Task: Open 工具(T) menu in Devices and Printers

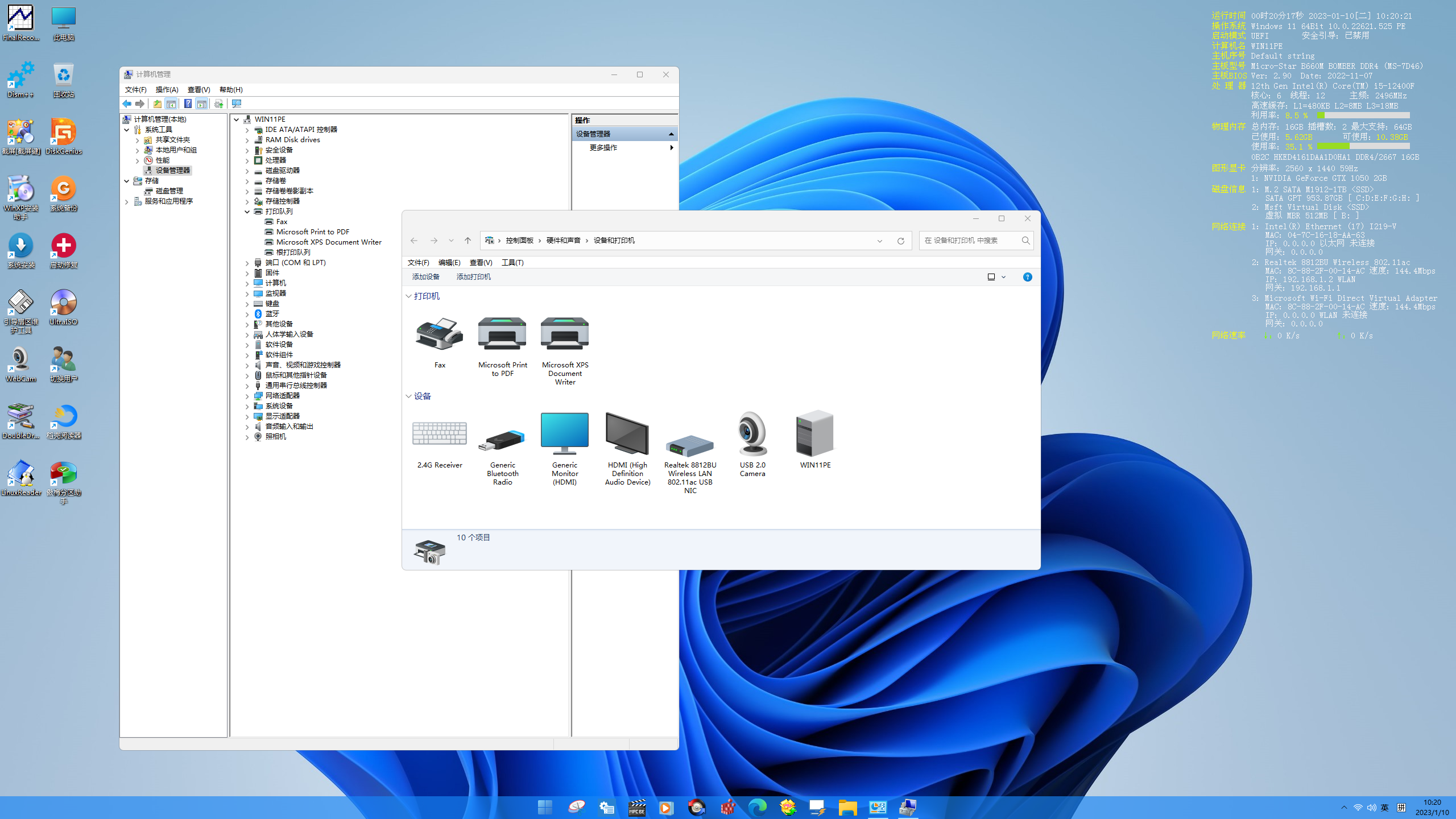Action: 512,263
